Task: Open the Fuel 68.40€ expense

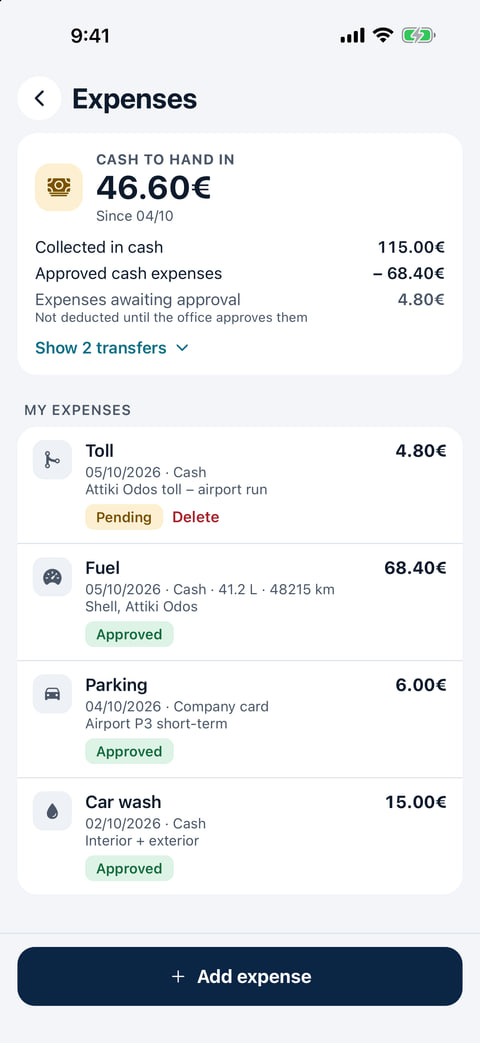Action: coord(240,602)
